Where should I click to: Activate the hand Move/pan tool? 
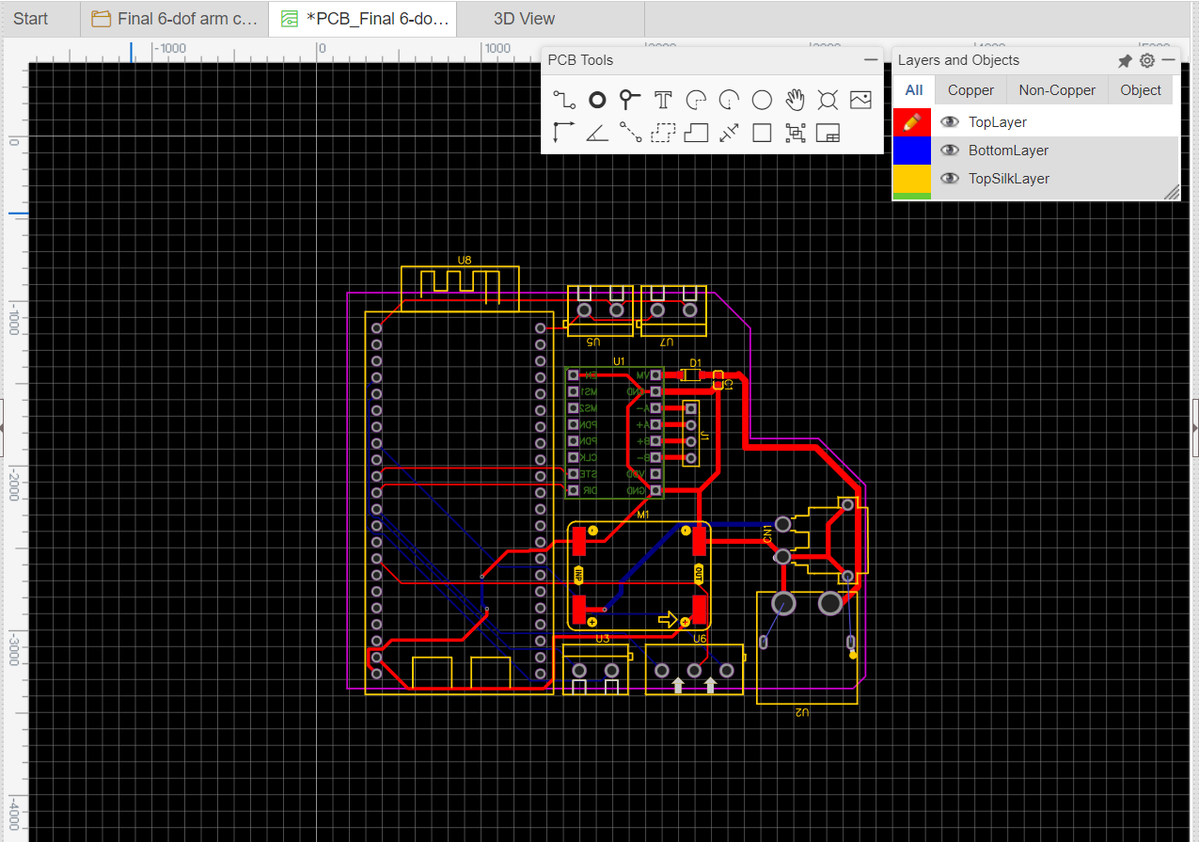(795, 100)
